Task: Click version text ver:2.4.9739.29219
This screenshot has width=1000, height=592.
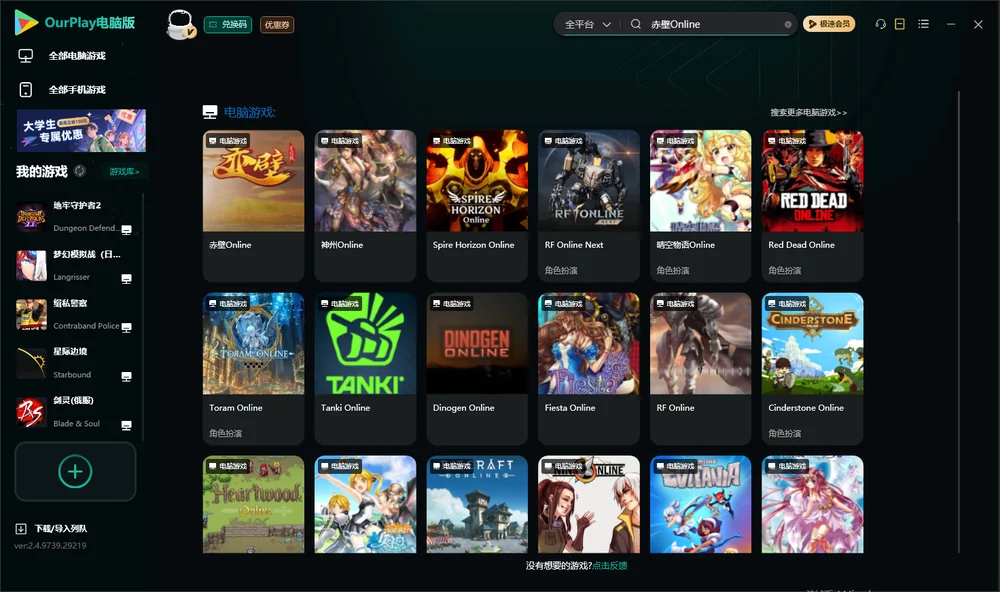Action: click(x=50, y=545)
